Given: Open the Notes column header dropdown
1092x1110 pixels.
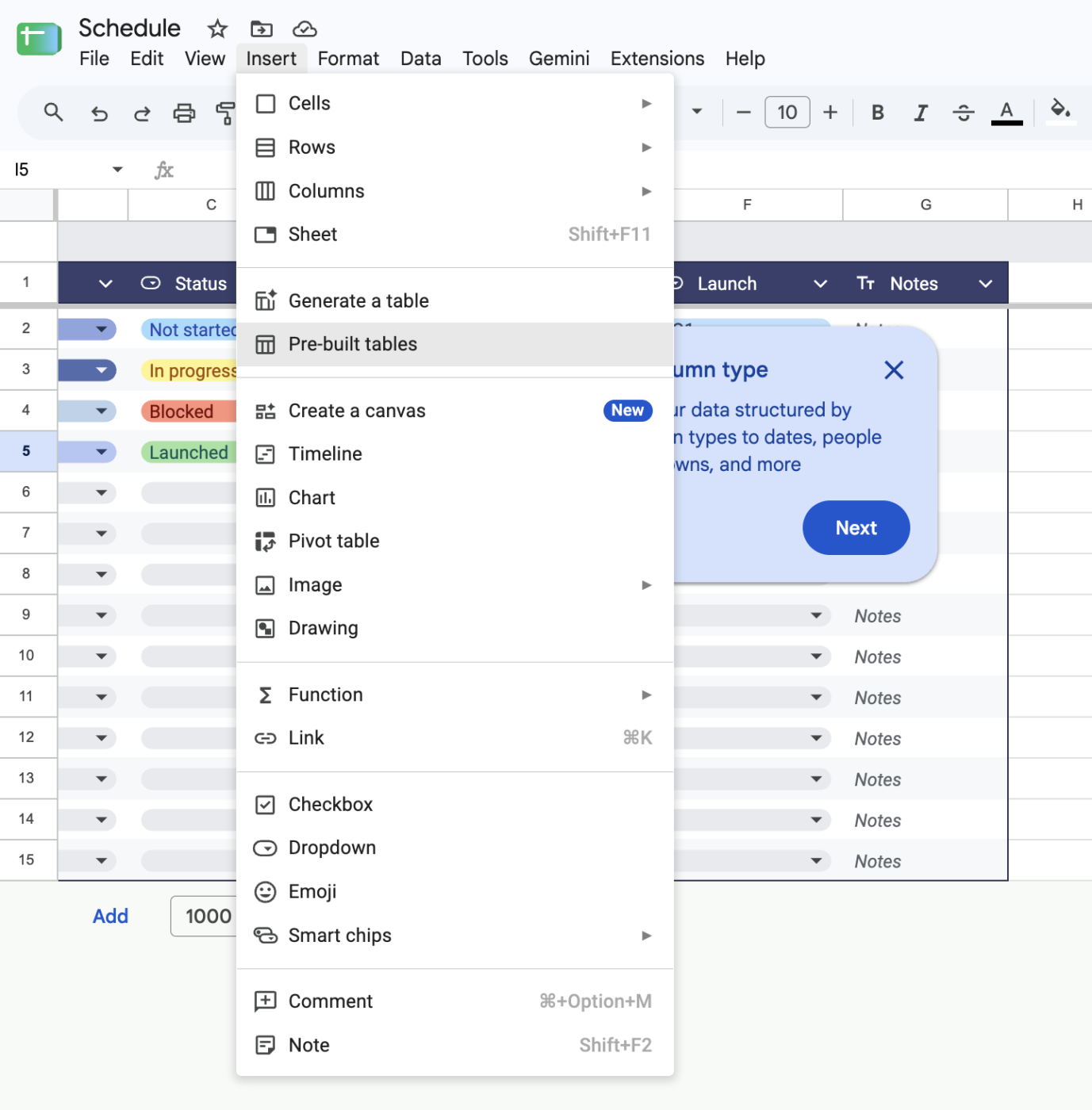Looking at the screenshot, I should pos(986,284).
